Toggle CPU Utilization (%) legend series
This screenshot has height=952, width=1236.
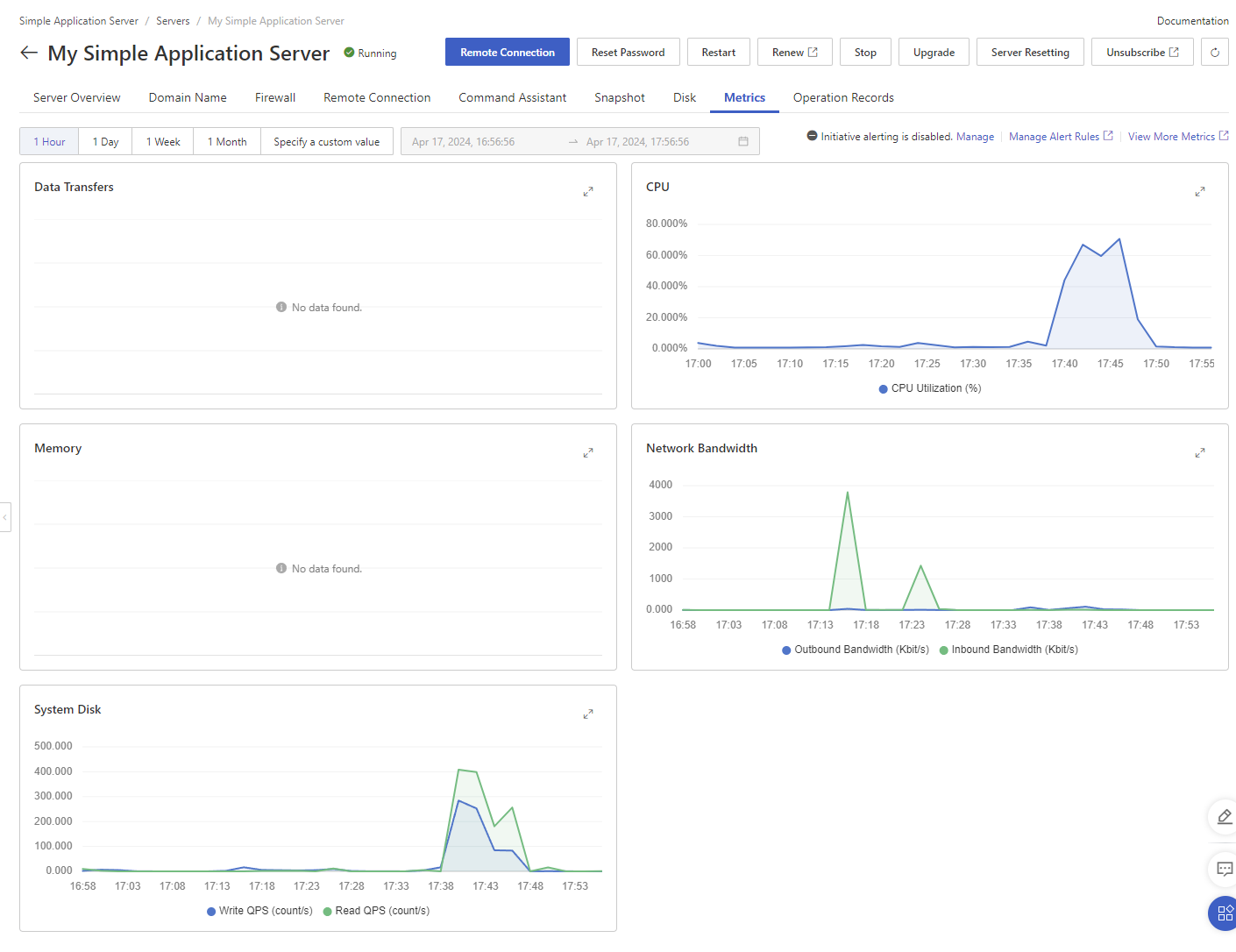930,388
